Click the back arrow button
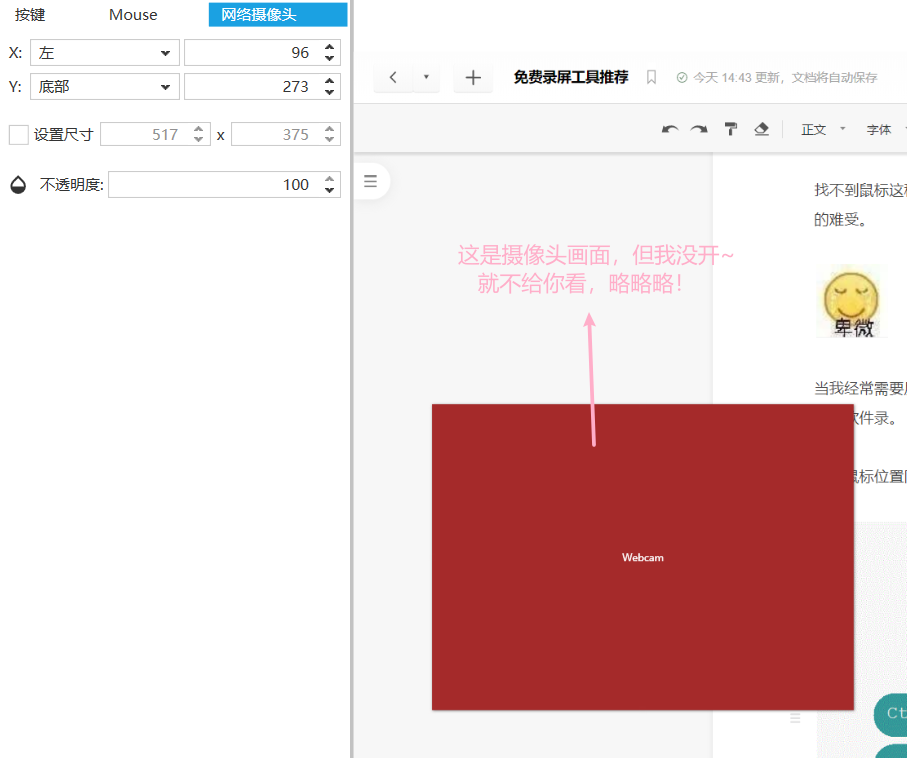907x758 pixels. pos(393,77)
